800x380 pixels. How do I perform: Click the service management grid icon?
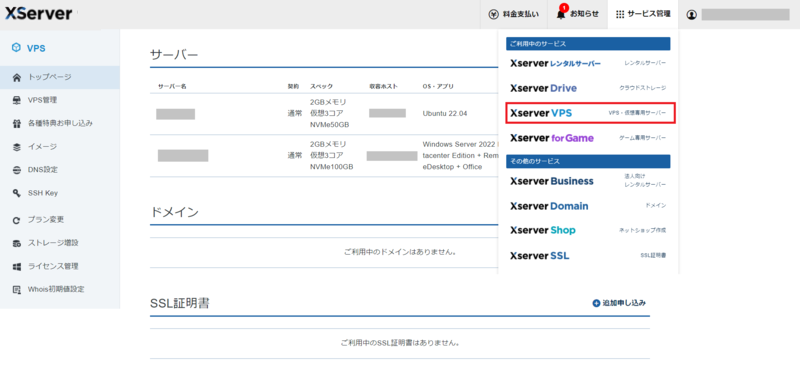(620, 14)
